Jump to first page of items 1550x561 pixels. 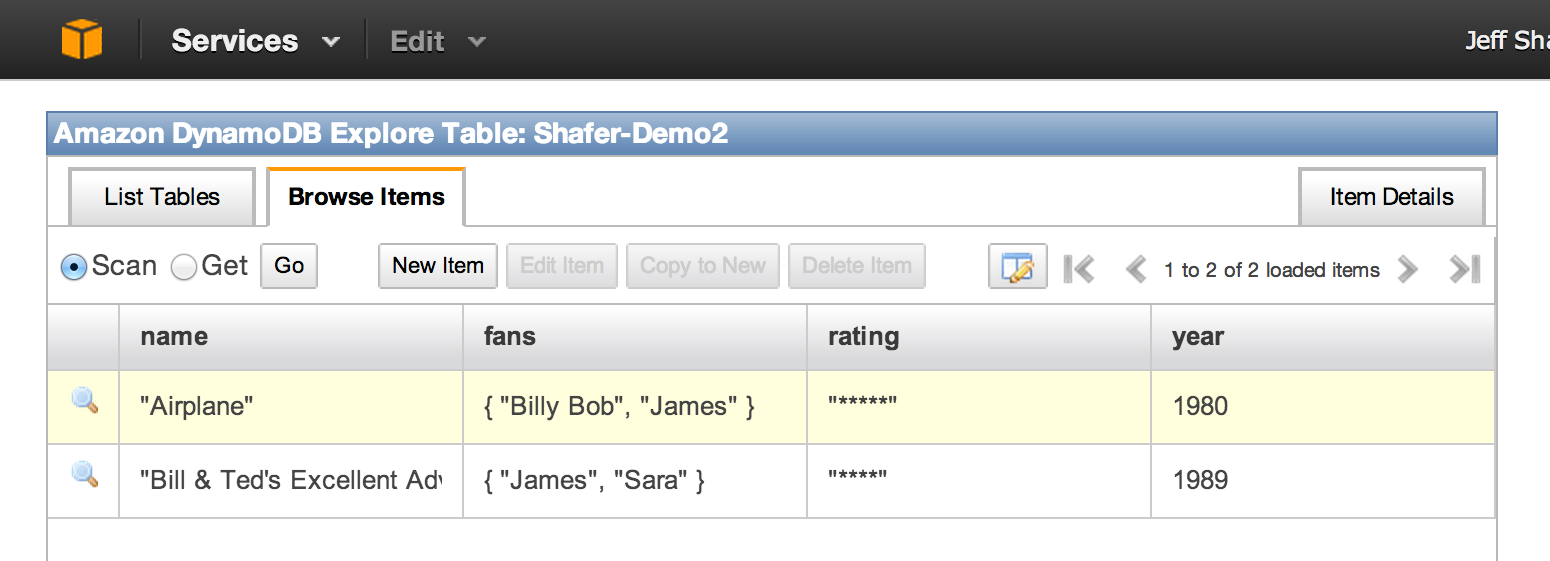pos(1080,268)
